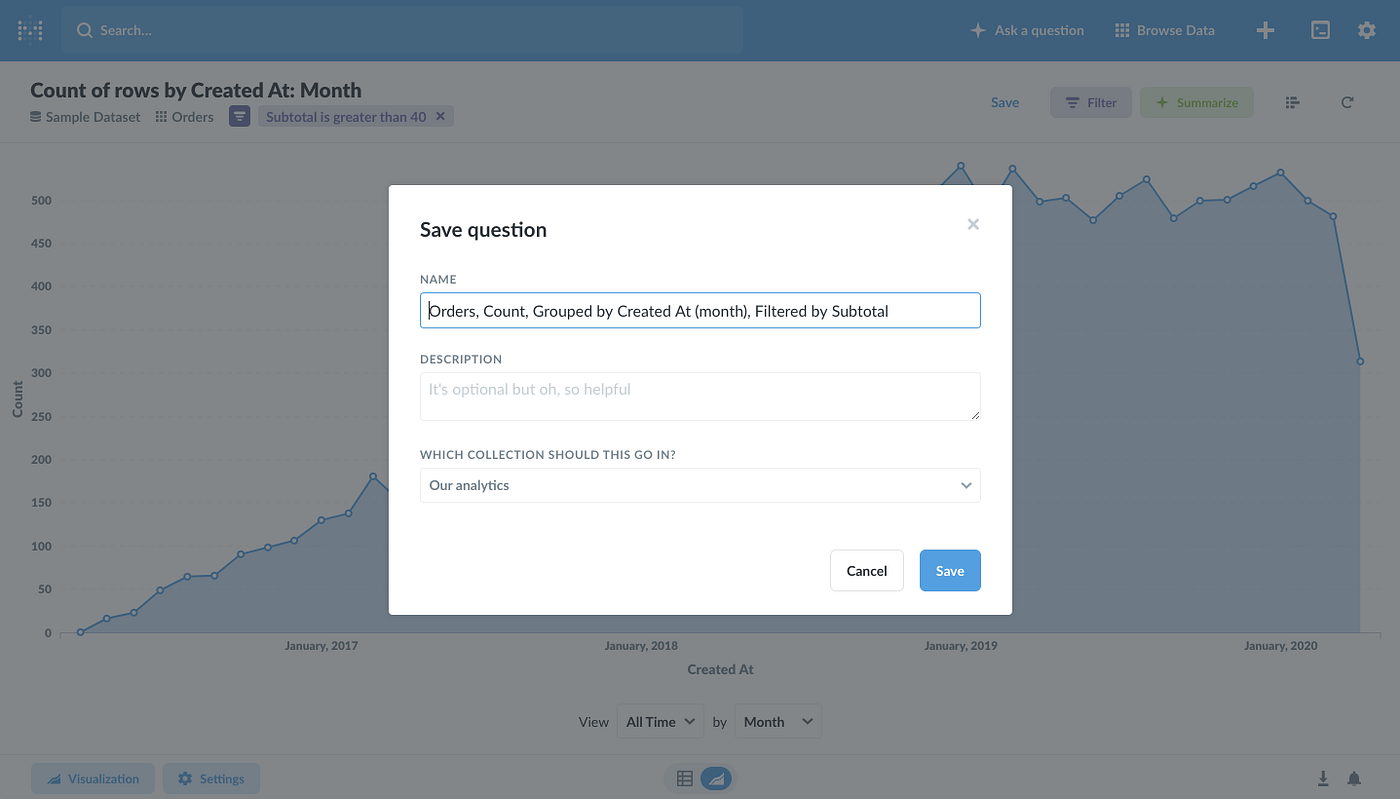The image size is (1400, 799).
Task: Keep line chart view selected
Action: tap(717, 778)
